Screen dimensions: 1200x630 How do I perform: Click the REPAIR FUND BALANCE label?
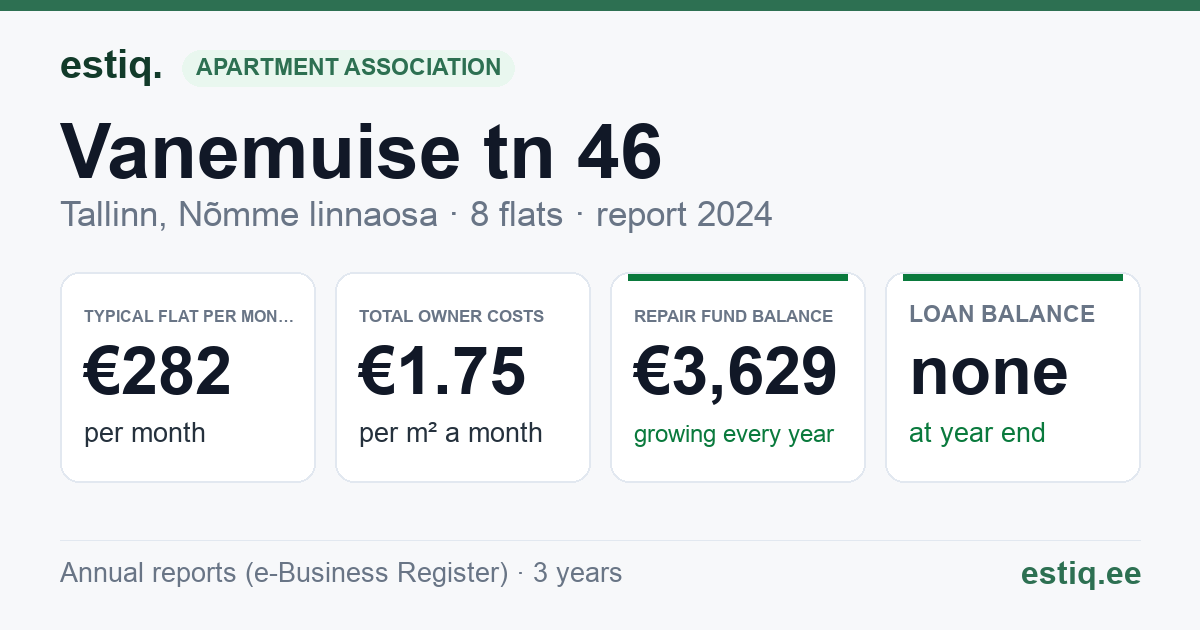[734, 316]
